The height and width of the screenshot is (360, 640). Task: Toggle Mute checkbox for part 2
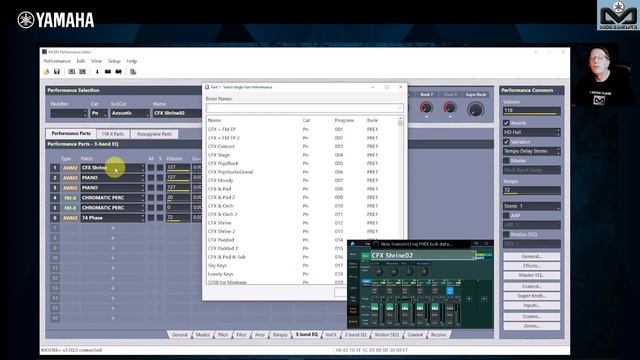point(151,178)
